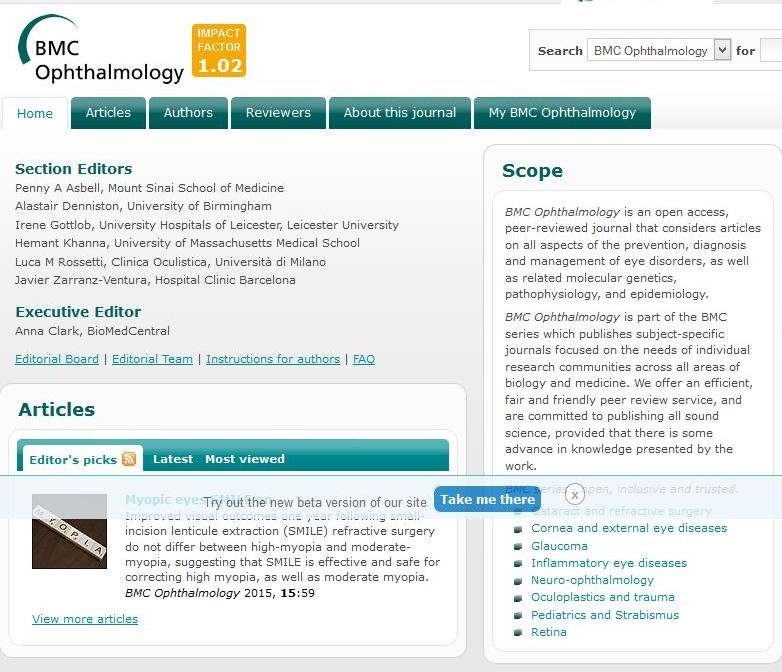Click the search text field after 'for'
This screenshot has height=672, width=782.
tap(771, 50)
